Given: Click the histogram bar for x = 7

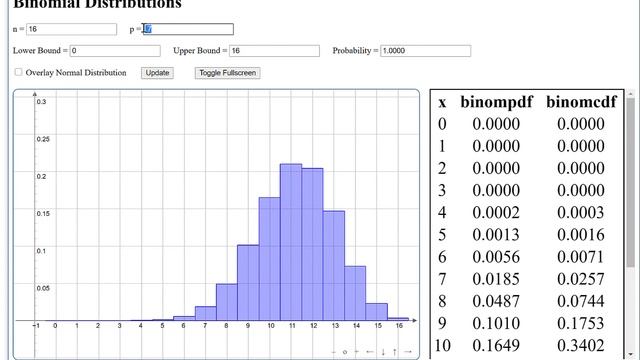Looking at the screenshot, I should (x=205, y=313).
